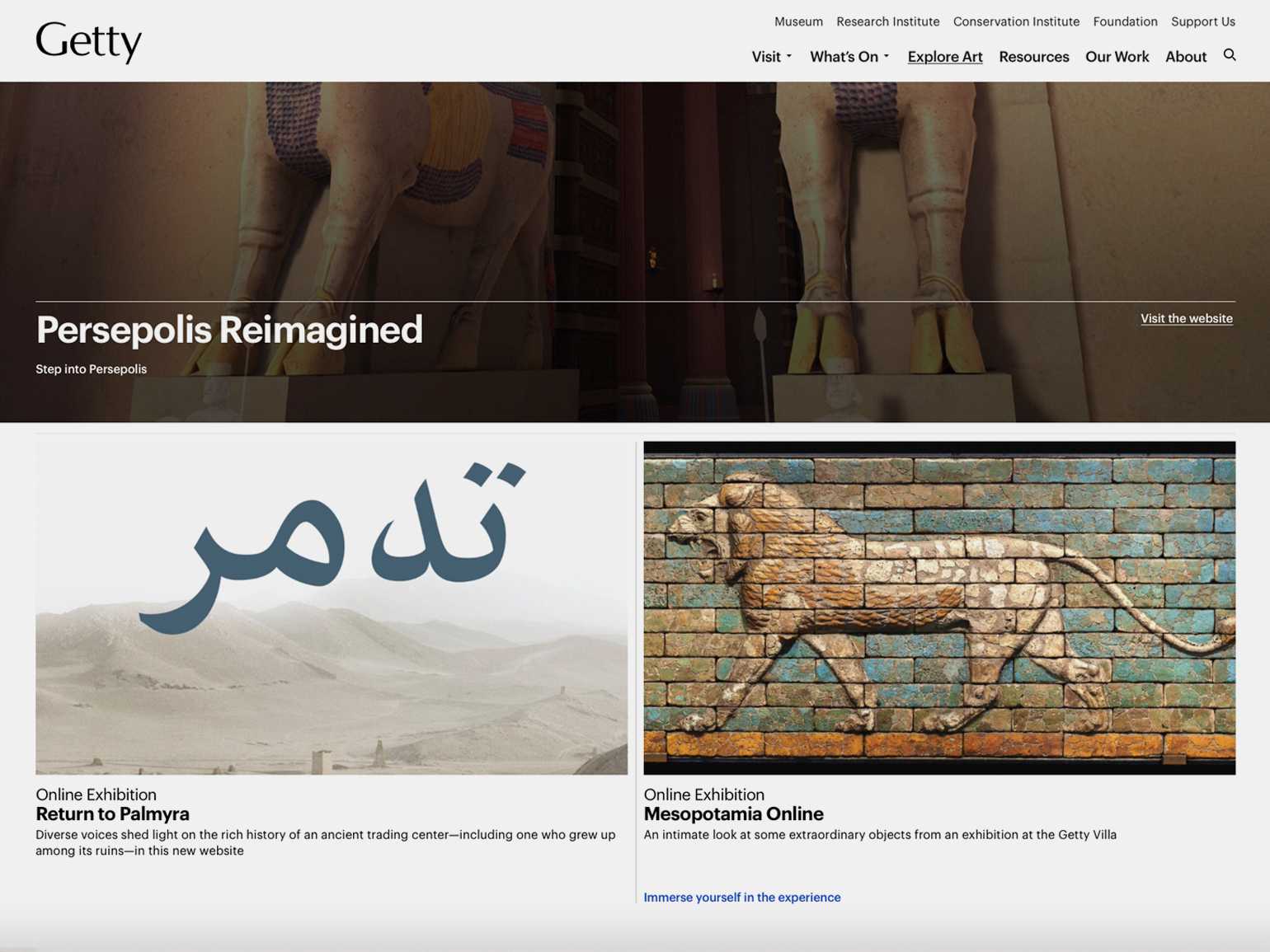Open the Research Institute link
Viewport: 1270px width, 952px height.
(887, 21)
